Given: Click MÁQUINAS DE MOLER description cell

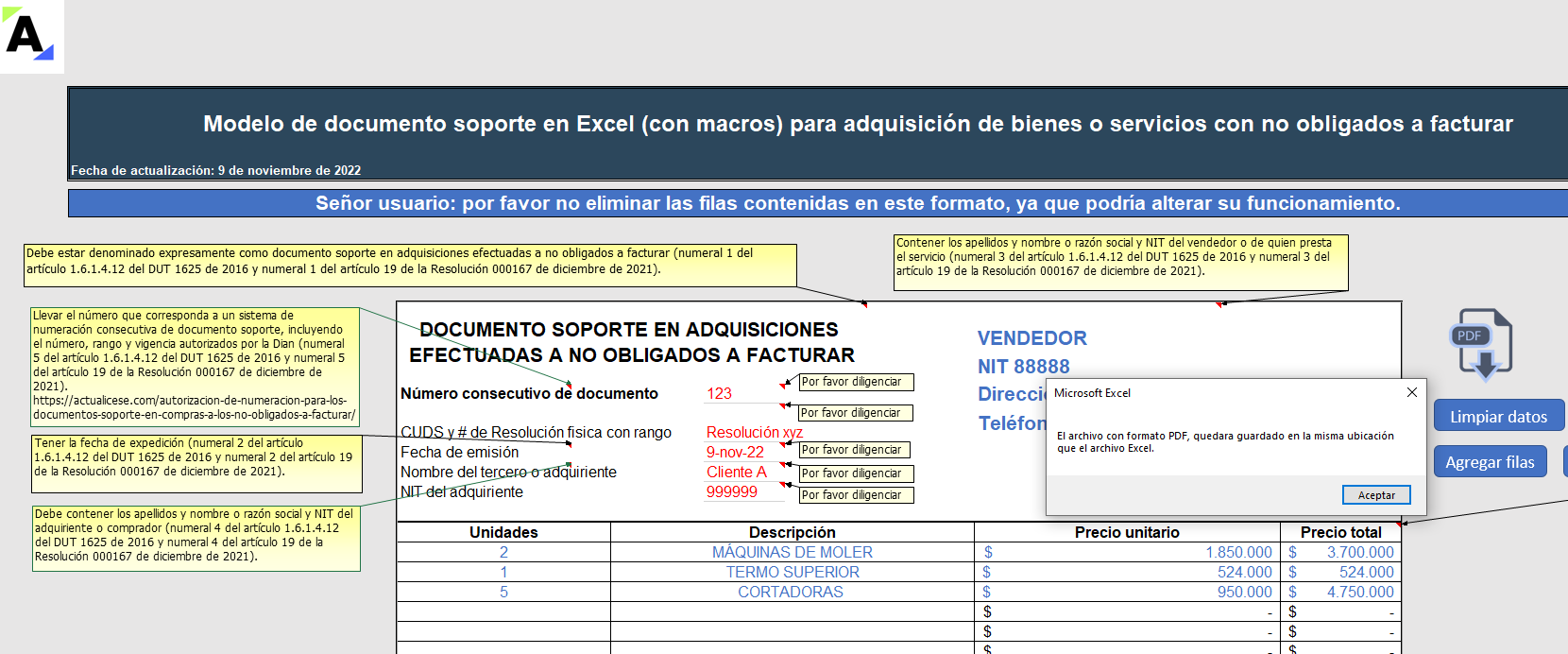Looking at the screenshot, I should point(793,552).
